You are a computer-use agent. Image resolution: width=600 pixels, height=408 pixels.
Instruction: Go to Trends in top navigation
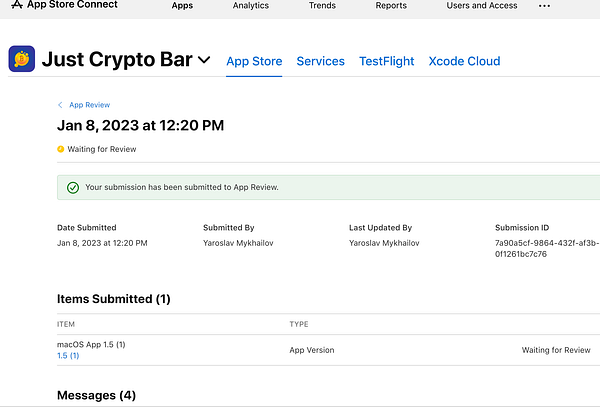point(322,5)
